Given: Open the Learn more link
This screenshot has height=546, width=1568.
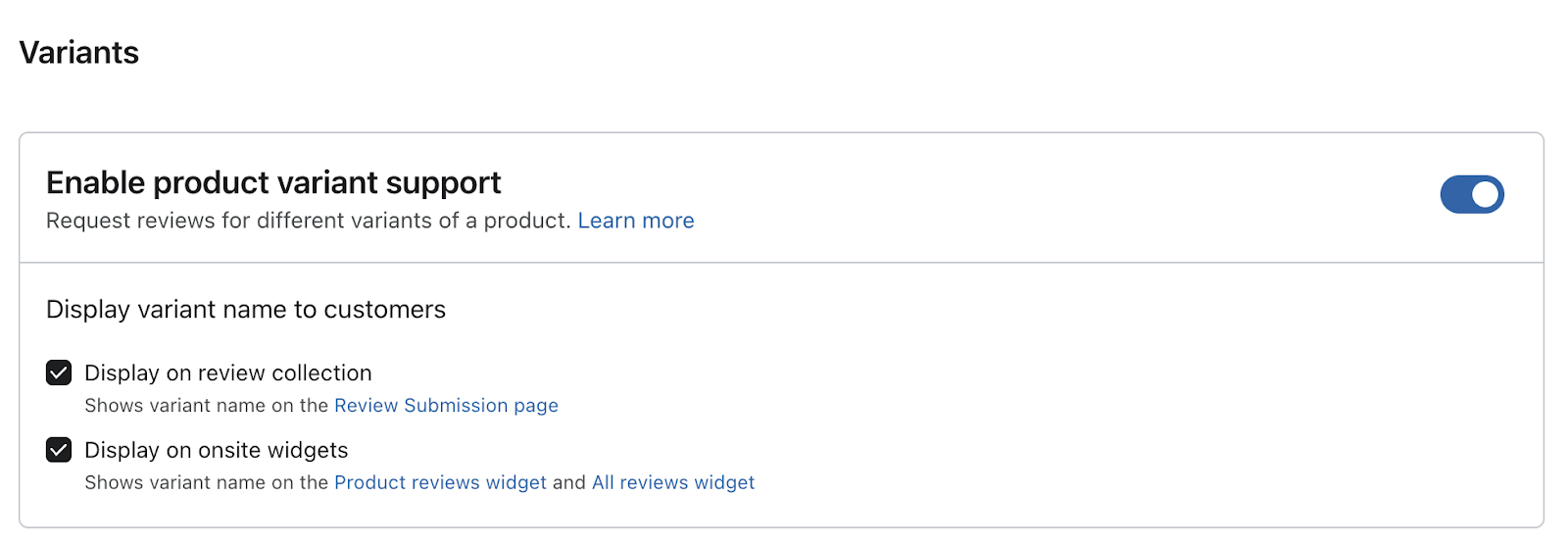Looking at the screenshot, I should pyautogui.click(x=635, y=221).
